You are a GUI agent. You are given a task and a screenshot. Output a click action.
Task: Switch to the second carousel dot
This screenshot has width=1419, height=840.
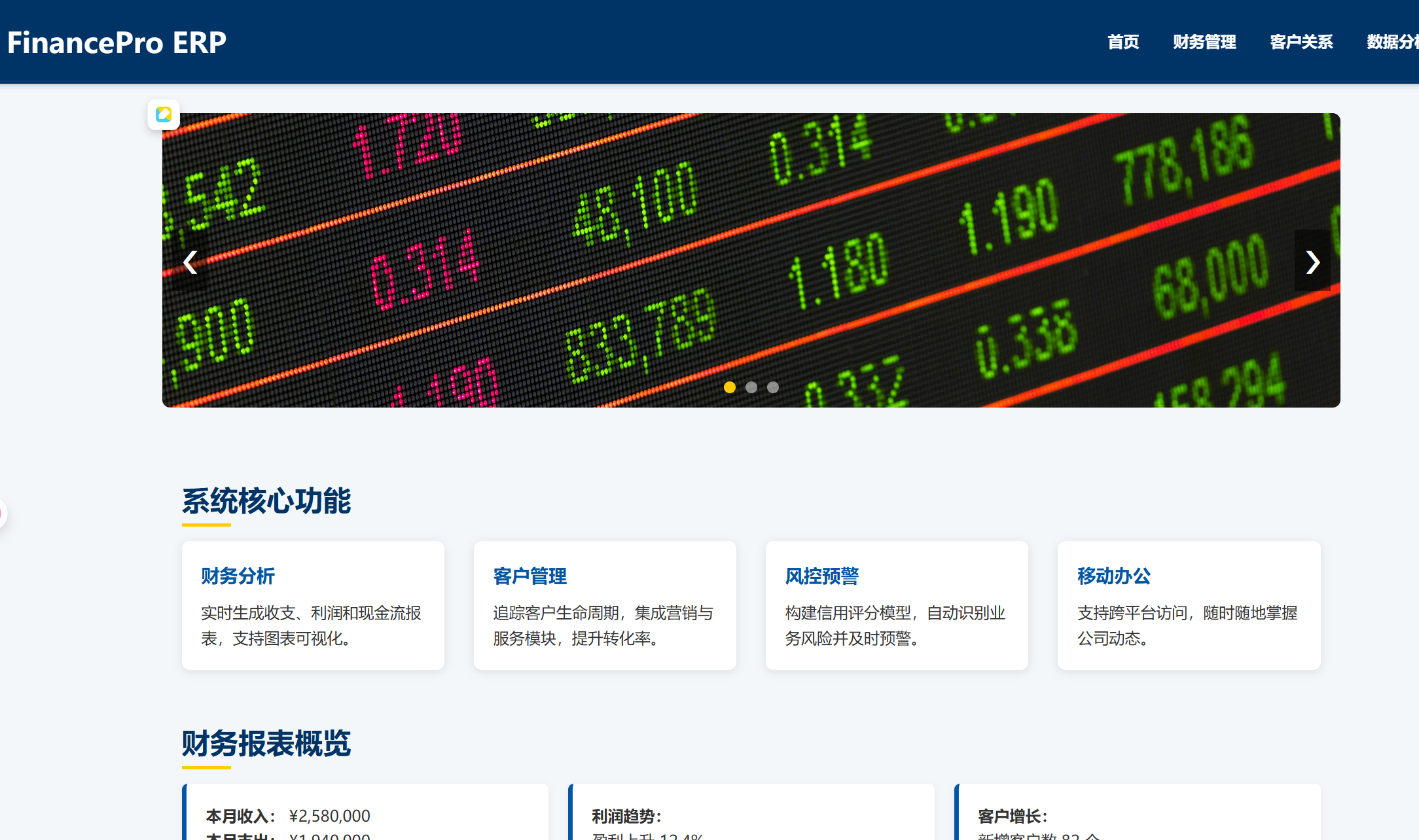(x=751, y=387)
